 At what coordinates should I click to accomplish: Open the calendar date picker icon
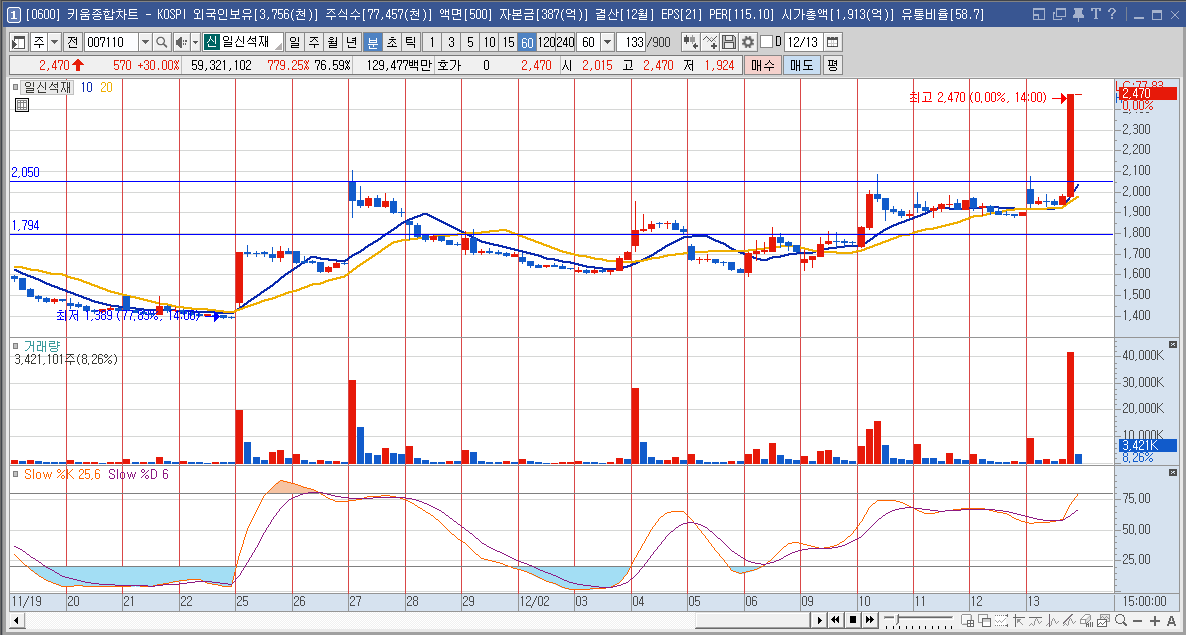(832, 42)
